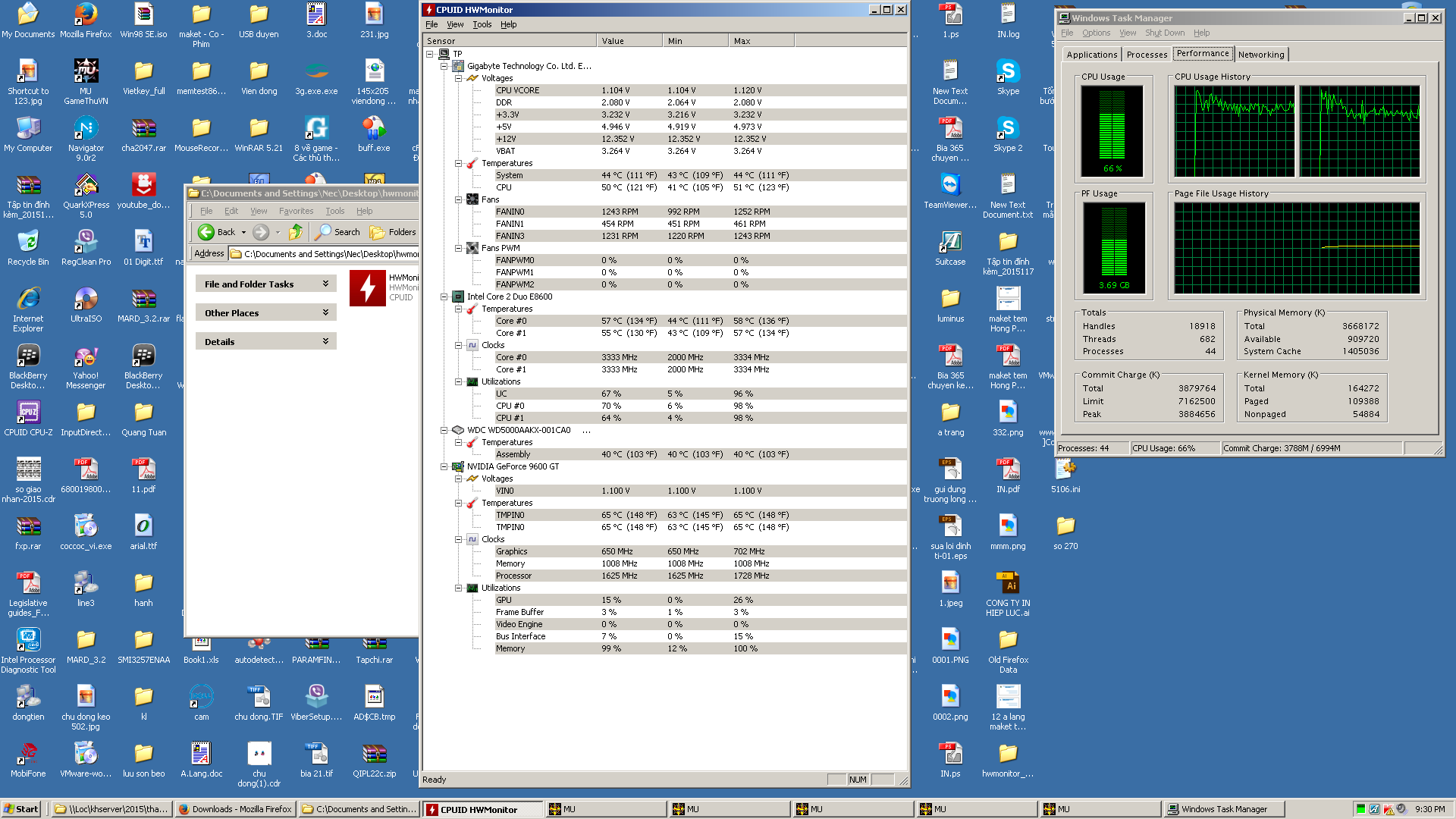Click the HWMonitor application file icon

point(367,288)
